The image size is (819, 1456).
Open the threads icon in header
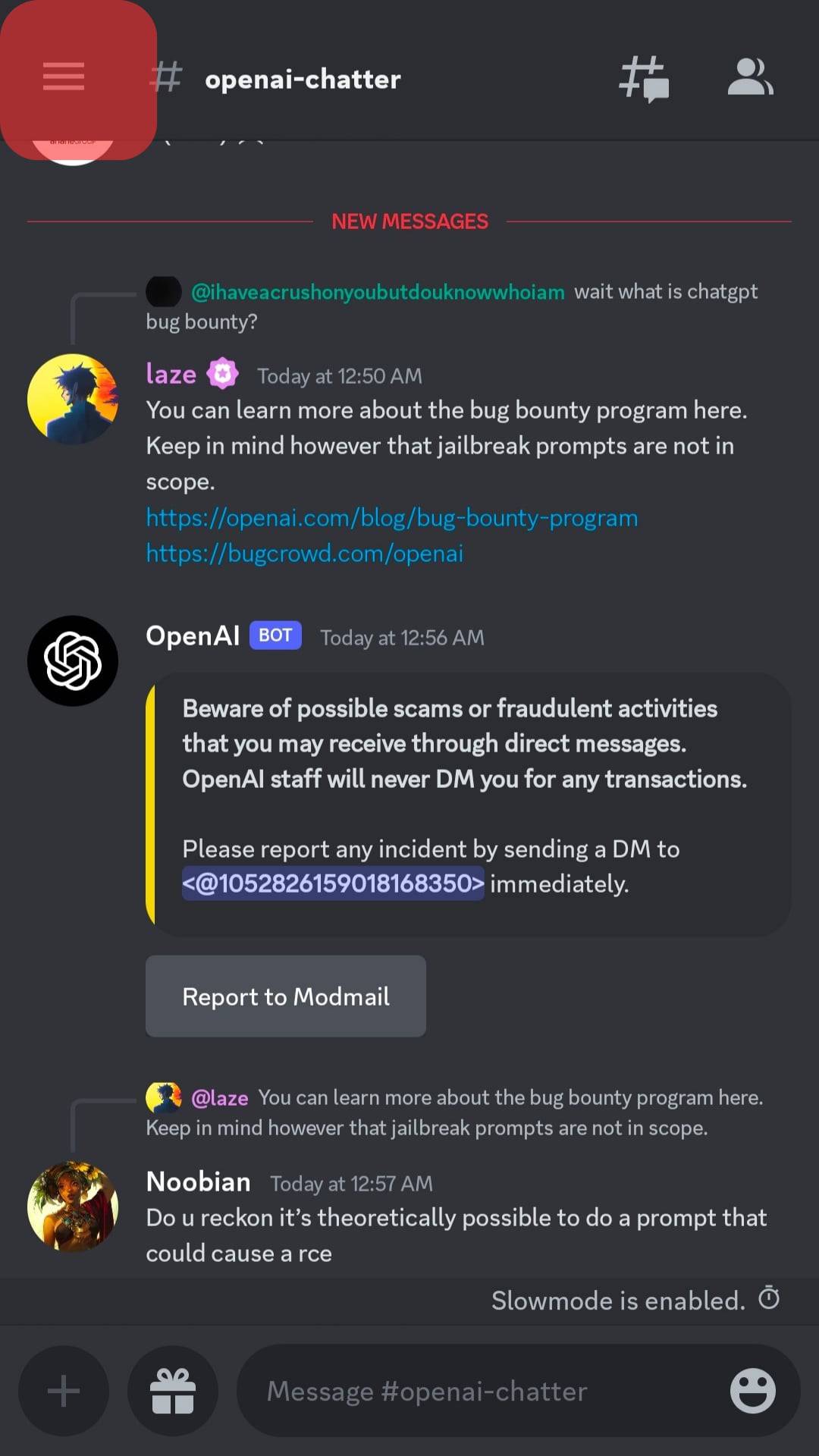coord(644,78)
